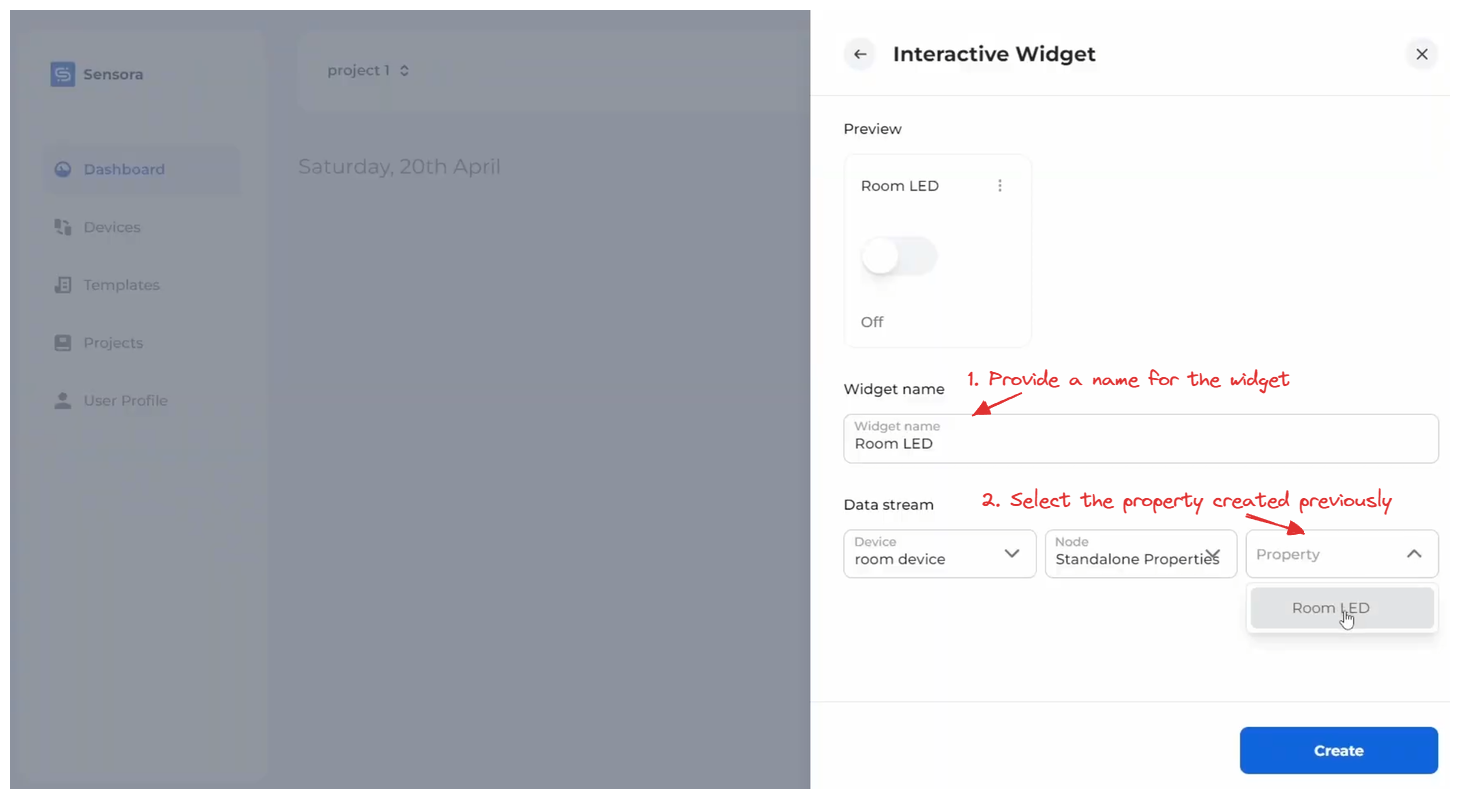
Task: Click inside the Widget name field
Action: pyautogui.click(x=1140, y=438)
